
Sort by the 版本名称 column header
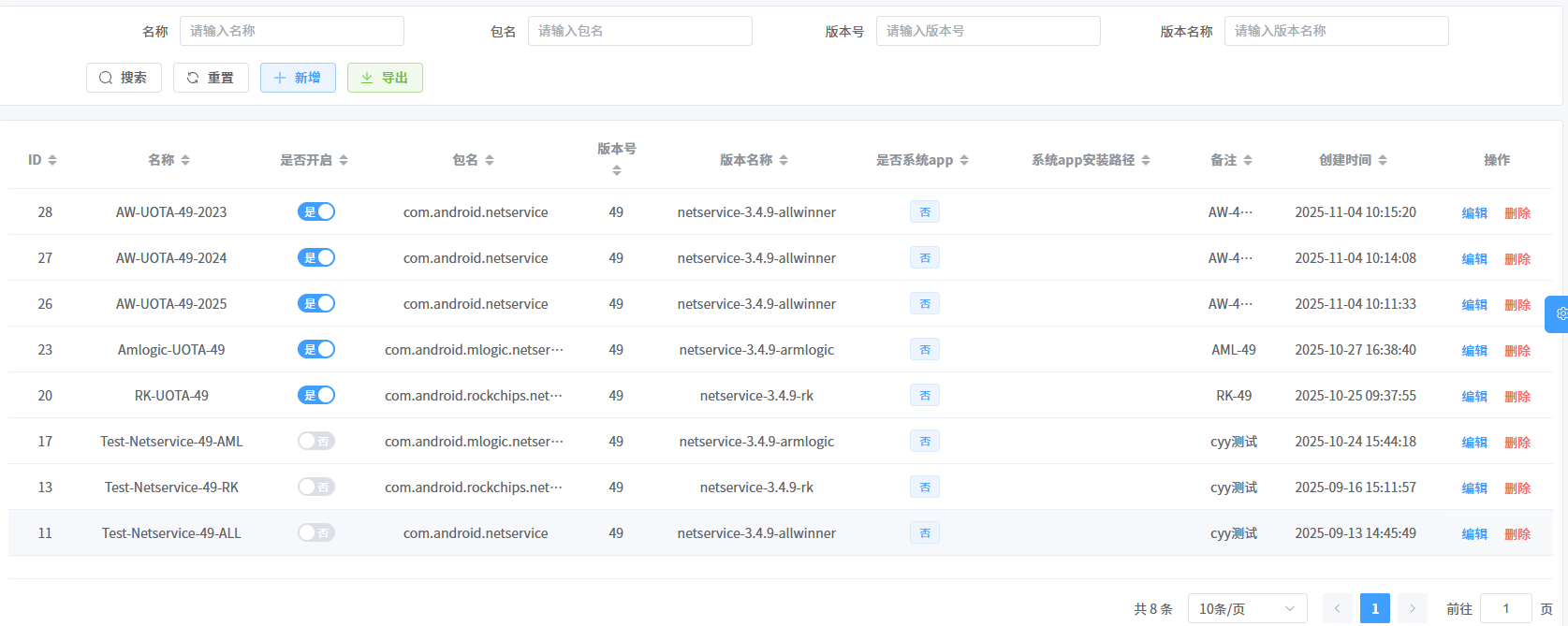pyautogui.click(x=754, y=160)
